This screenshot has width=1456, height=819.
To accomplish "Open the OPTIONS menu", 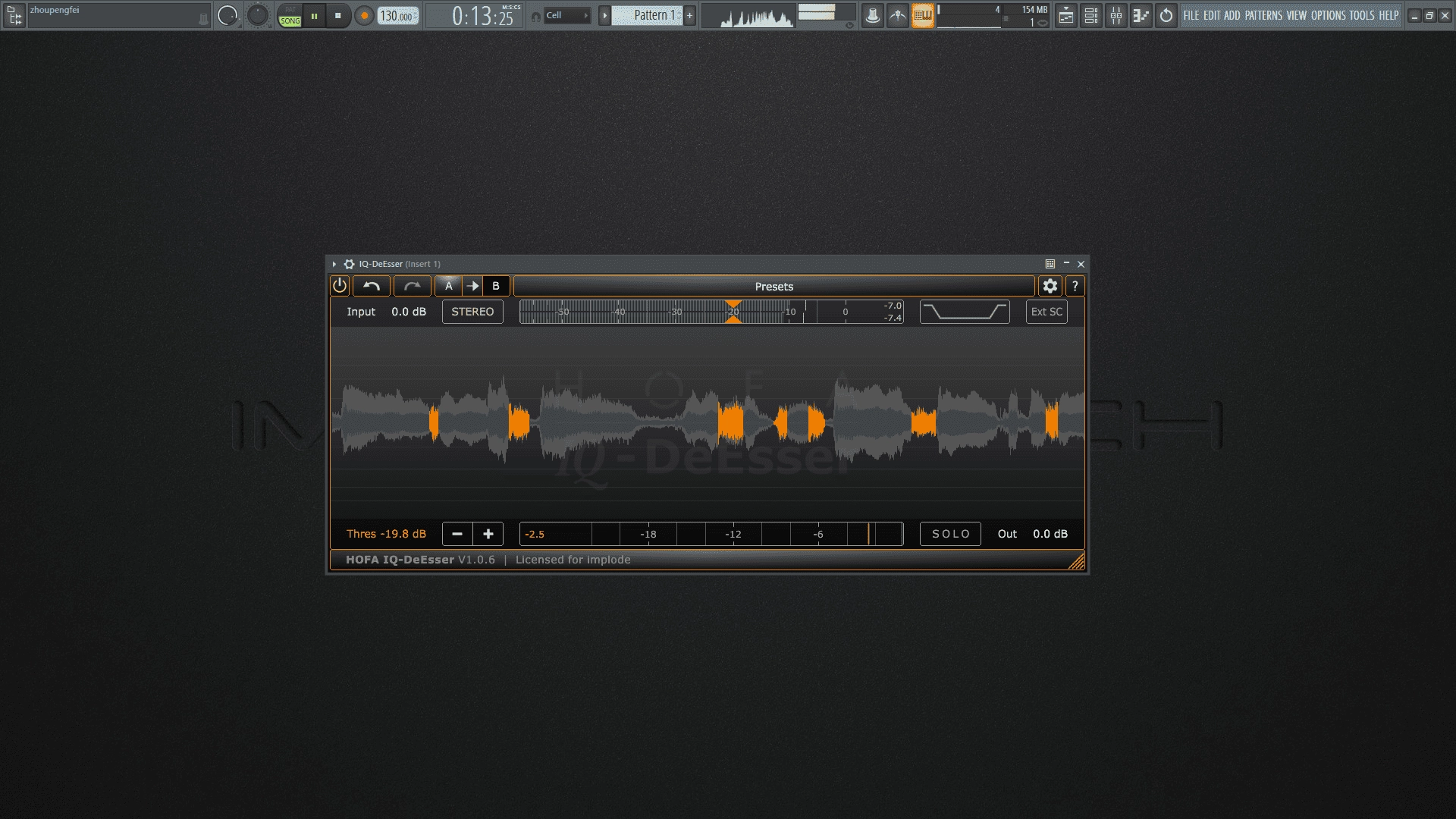I will [x=1328, y=15].
